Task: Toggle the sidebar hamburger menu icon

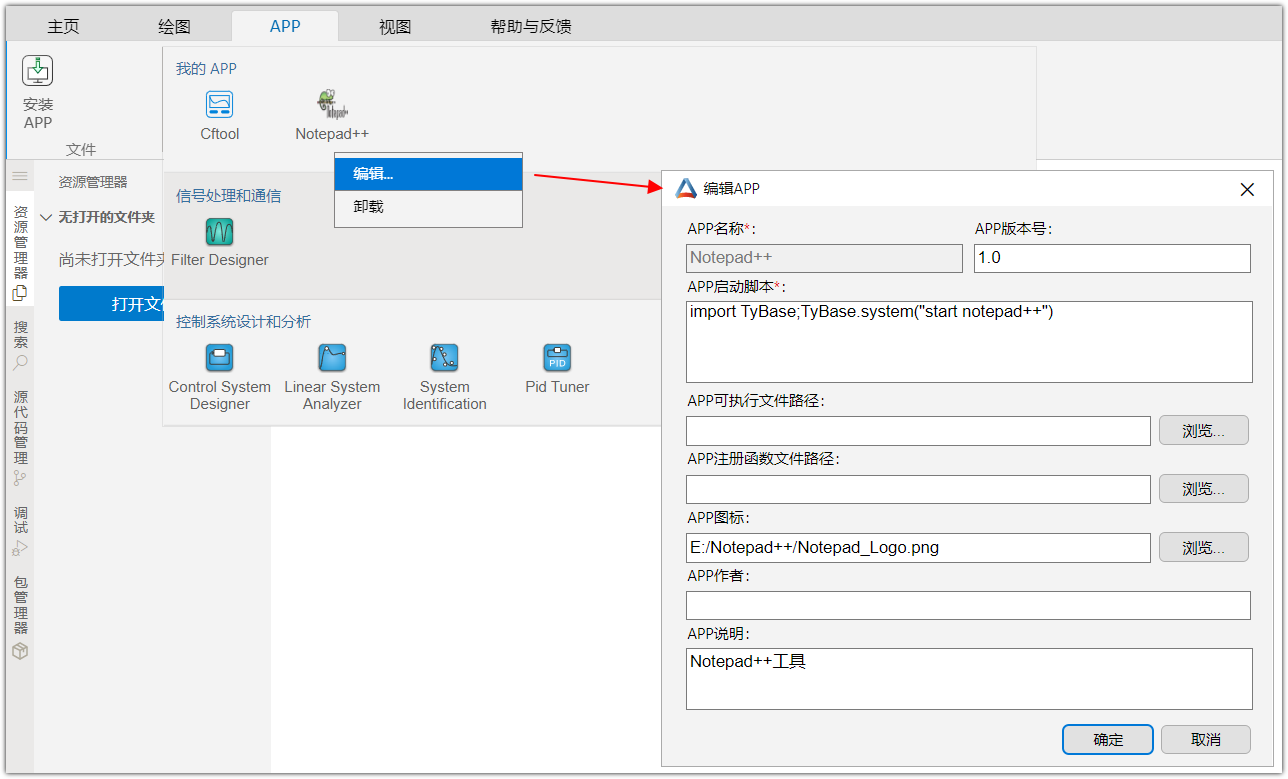Action: pyautogui.click(x=20, y=176)
